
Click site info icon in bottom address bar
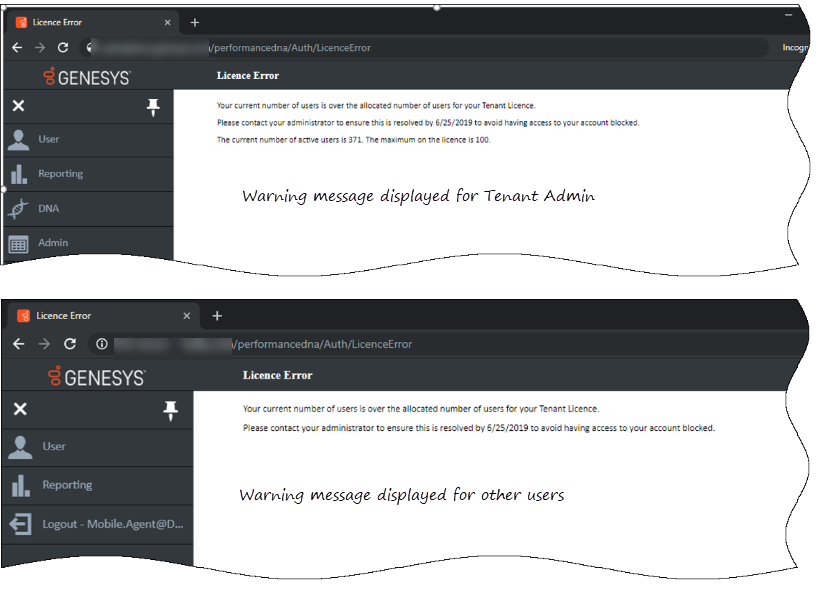click(102, 344)
